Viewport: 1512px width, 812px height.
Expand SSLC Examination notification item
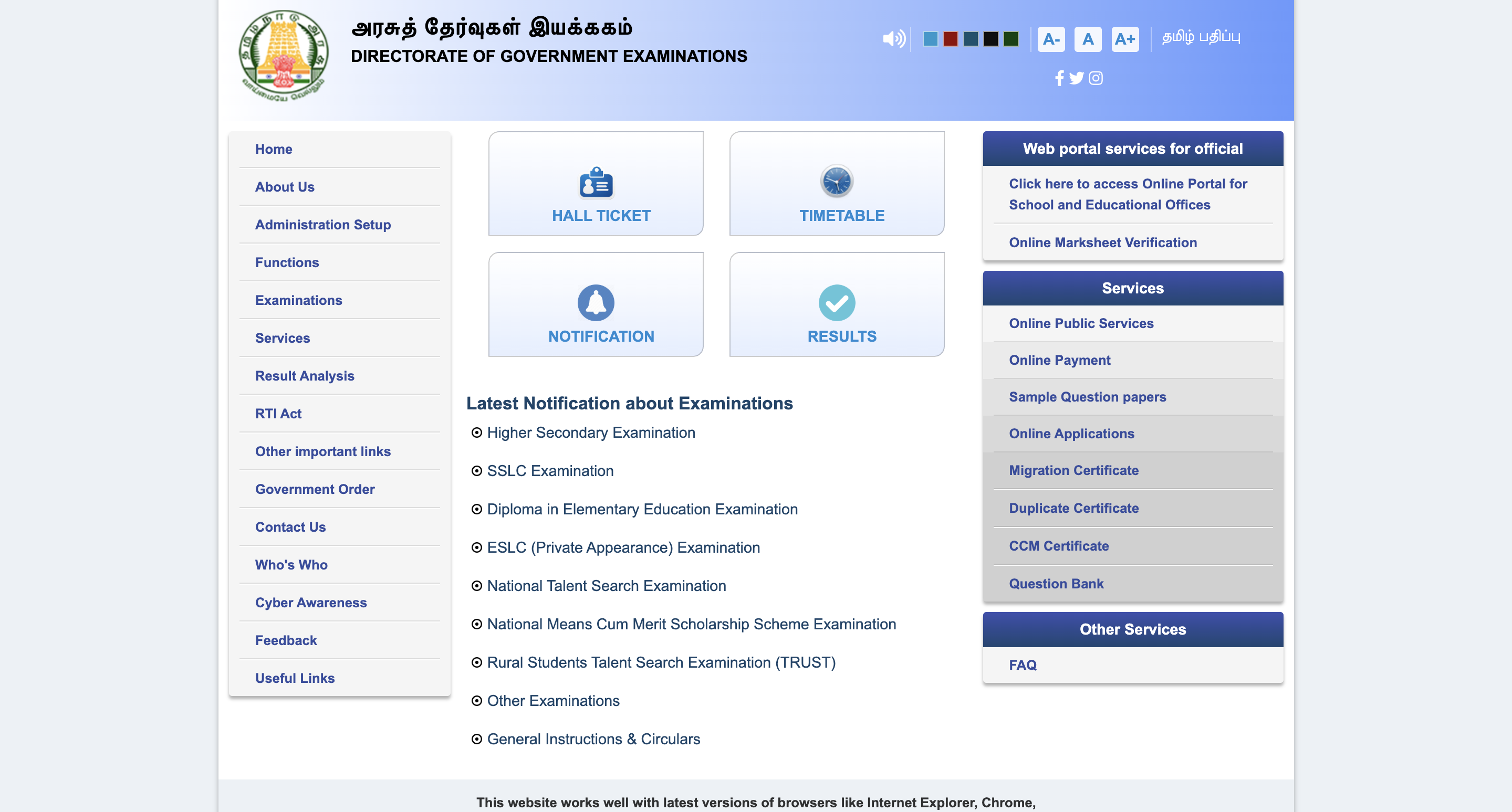(550, 470)
